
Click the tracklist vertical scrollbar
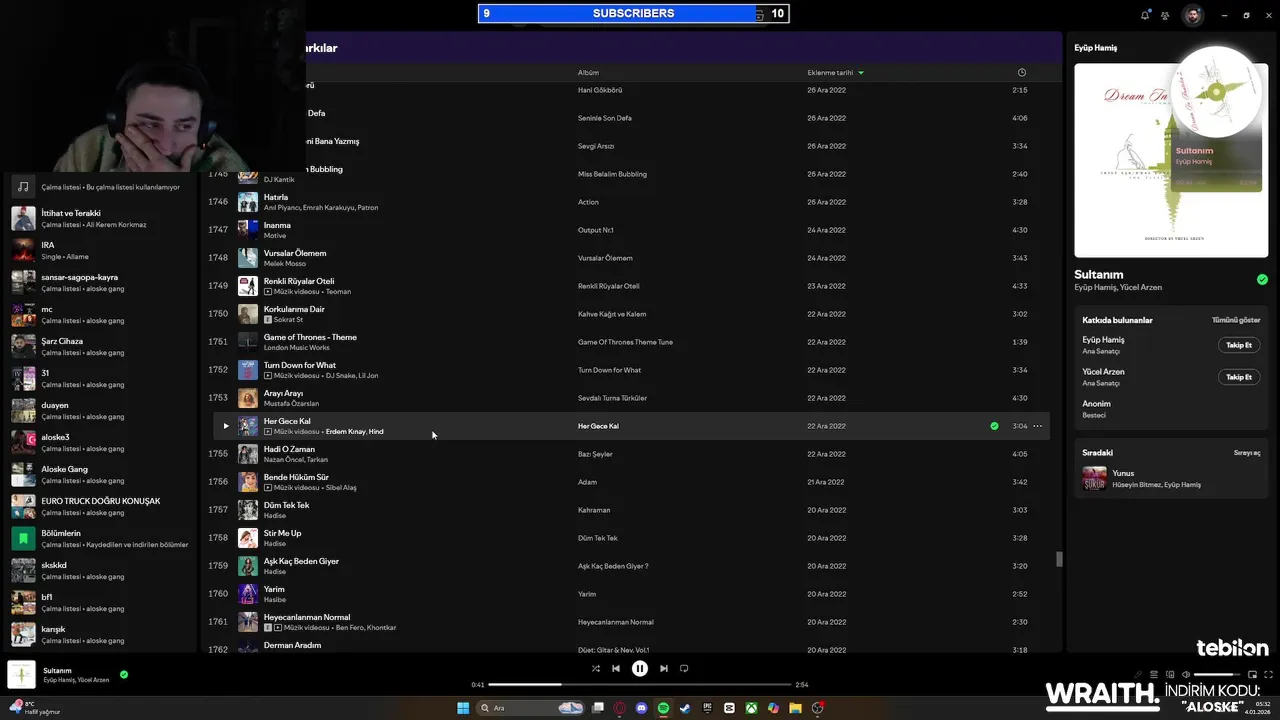click(1059, 559)
